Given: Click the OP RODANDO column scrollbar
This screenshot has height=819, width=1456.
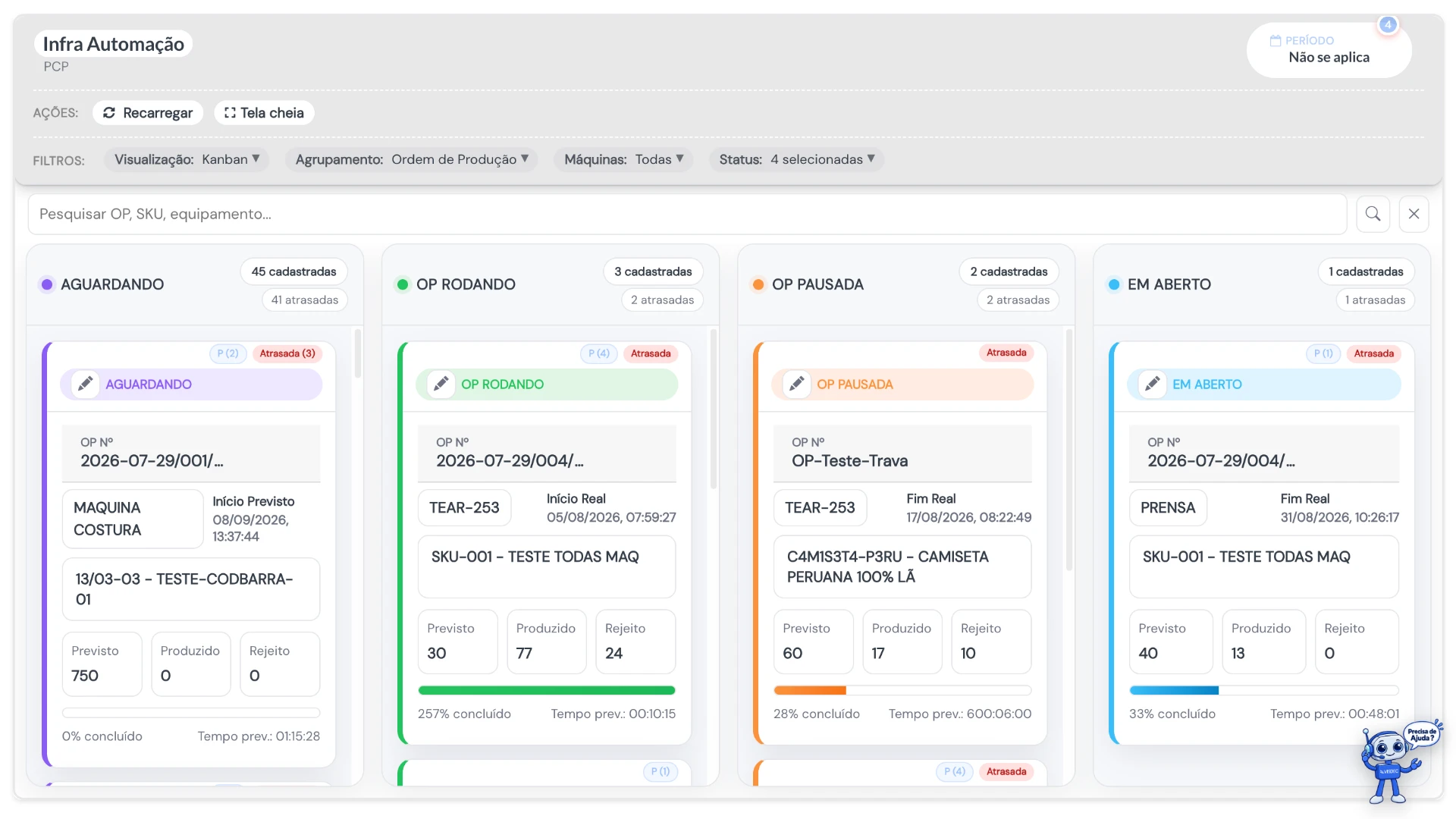Looking at the screenshot, I should tap(714, 409).
